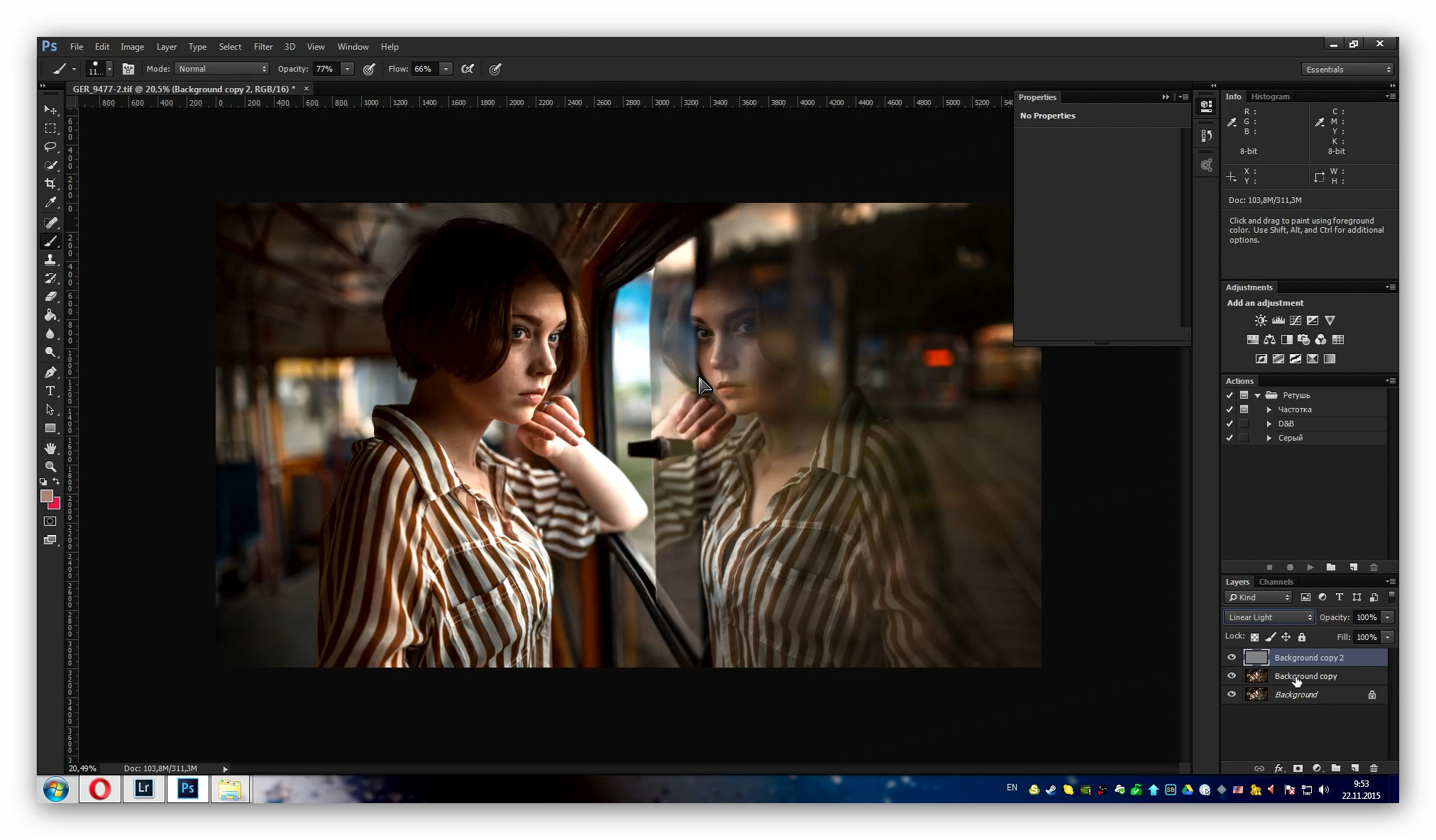
Task: Collapse the Ретушь action folder
Action: 1257,395
